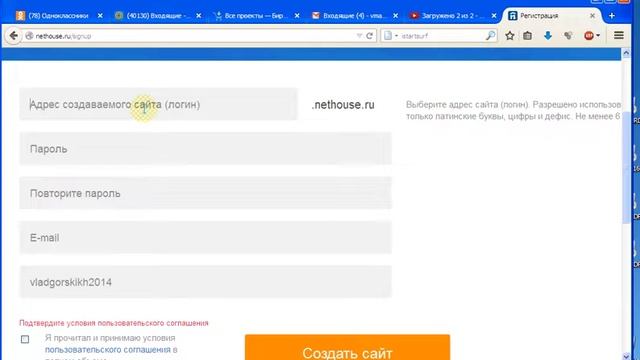The width and height of the screenshot is (640, 360).
Task: Open a new tab with plus button
Action: [x=611, y=16]
